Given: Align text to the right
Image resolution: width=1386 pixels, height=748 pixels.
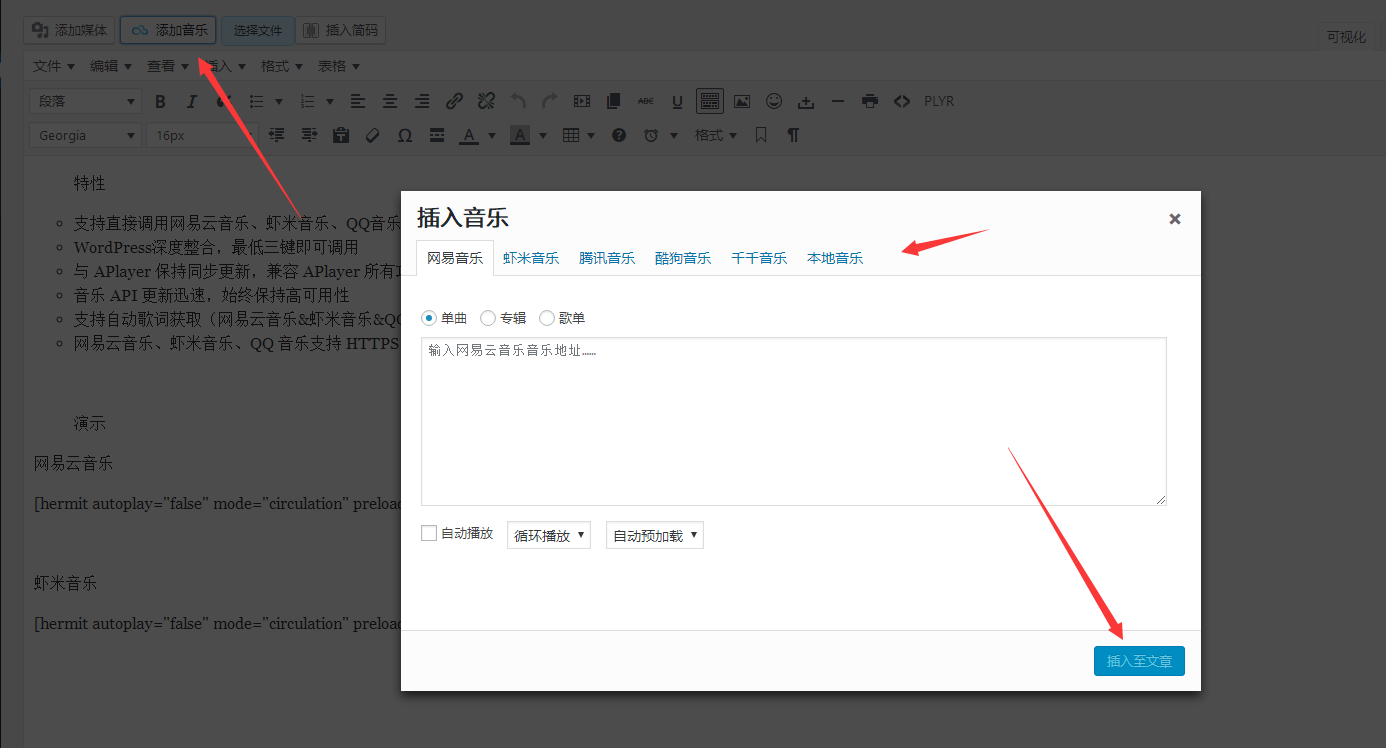Looking at the screenshot, I should click(x=422, y=101).
